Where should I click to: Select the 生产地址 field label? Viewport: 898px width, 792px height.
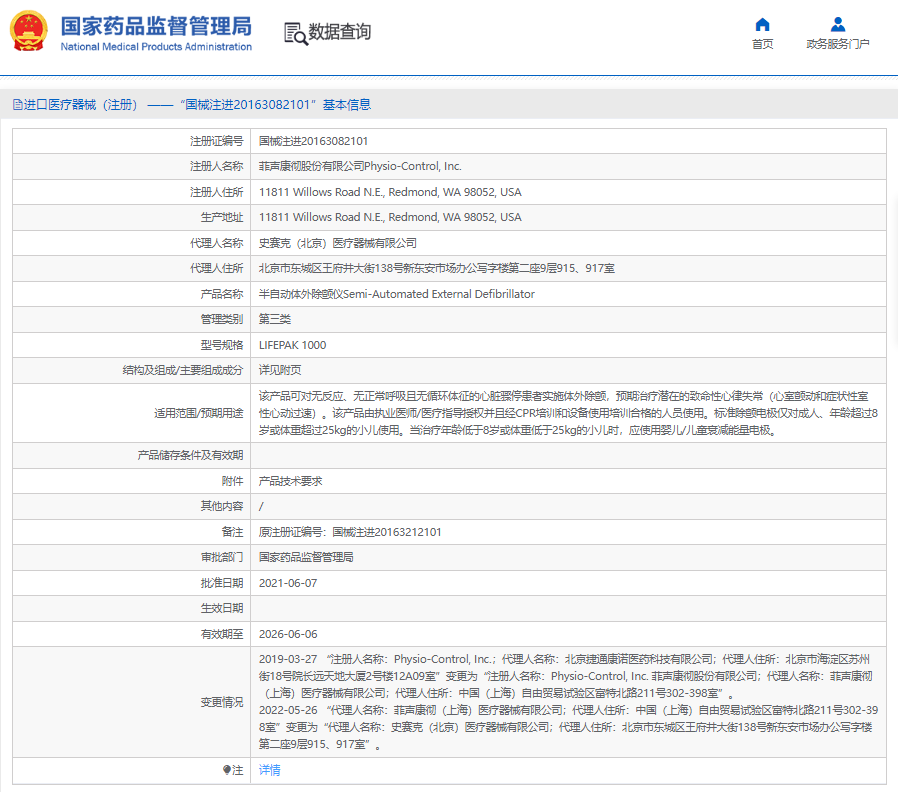[222, 217]
